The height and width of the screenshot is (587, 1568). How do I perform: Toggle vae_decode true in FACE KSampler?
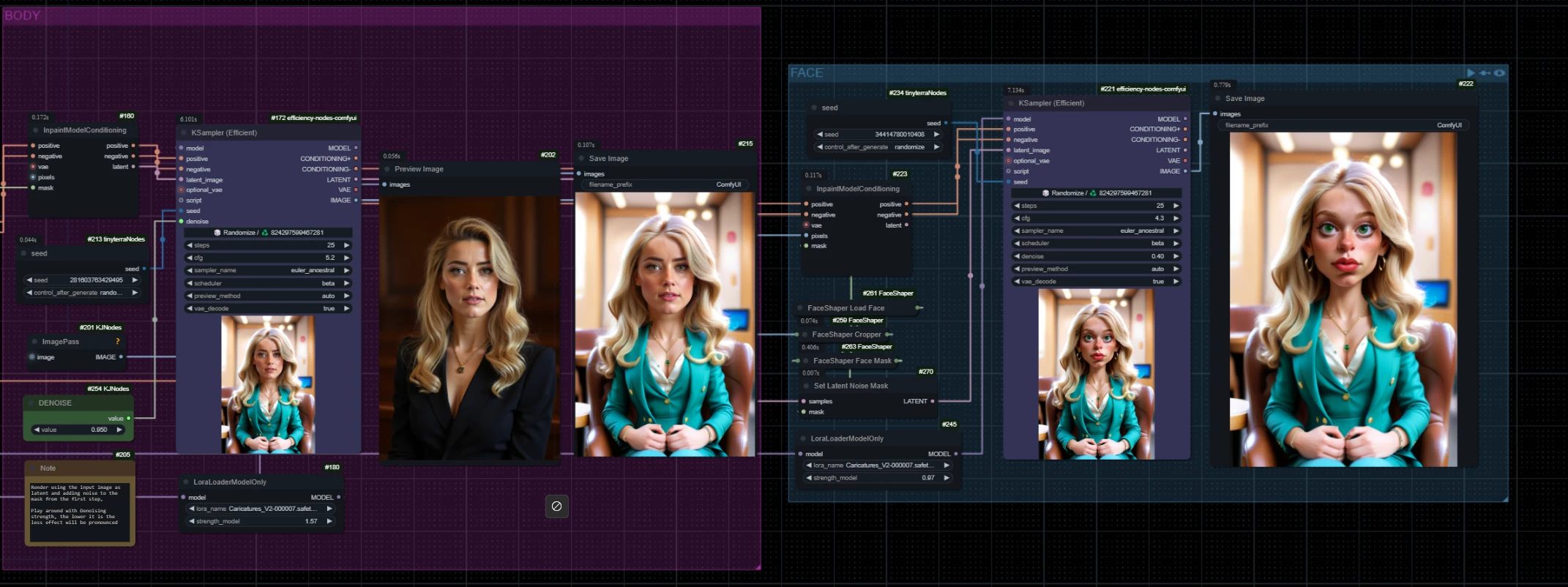point(1096,282)
